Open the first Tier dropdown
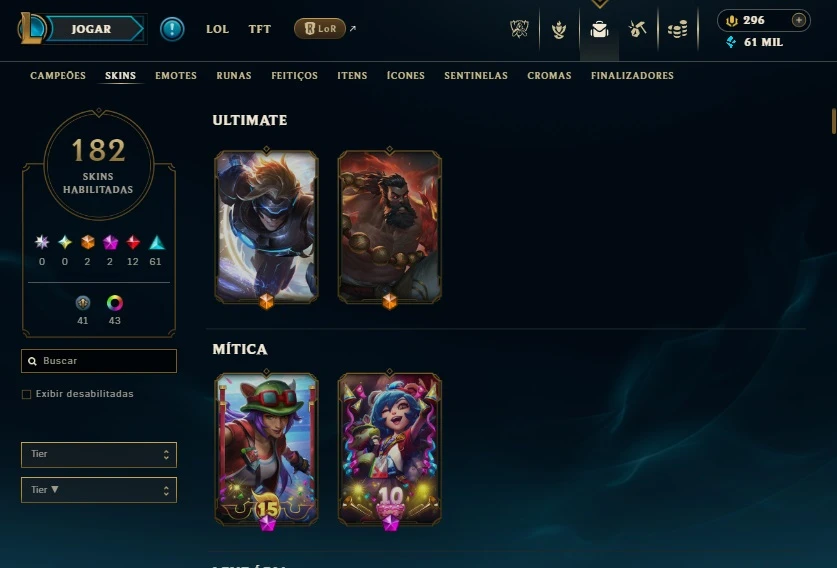837x568 pixels. 99,454
